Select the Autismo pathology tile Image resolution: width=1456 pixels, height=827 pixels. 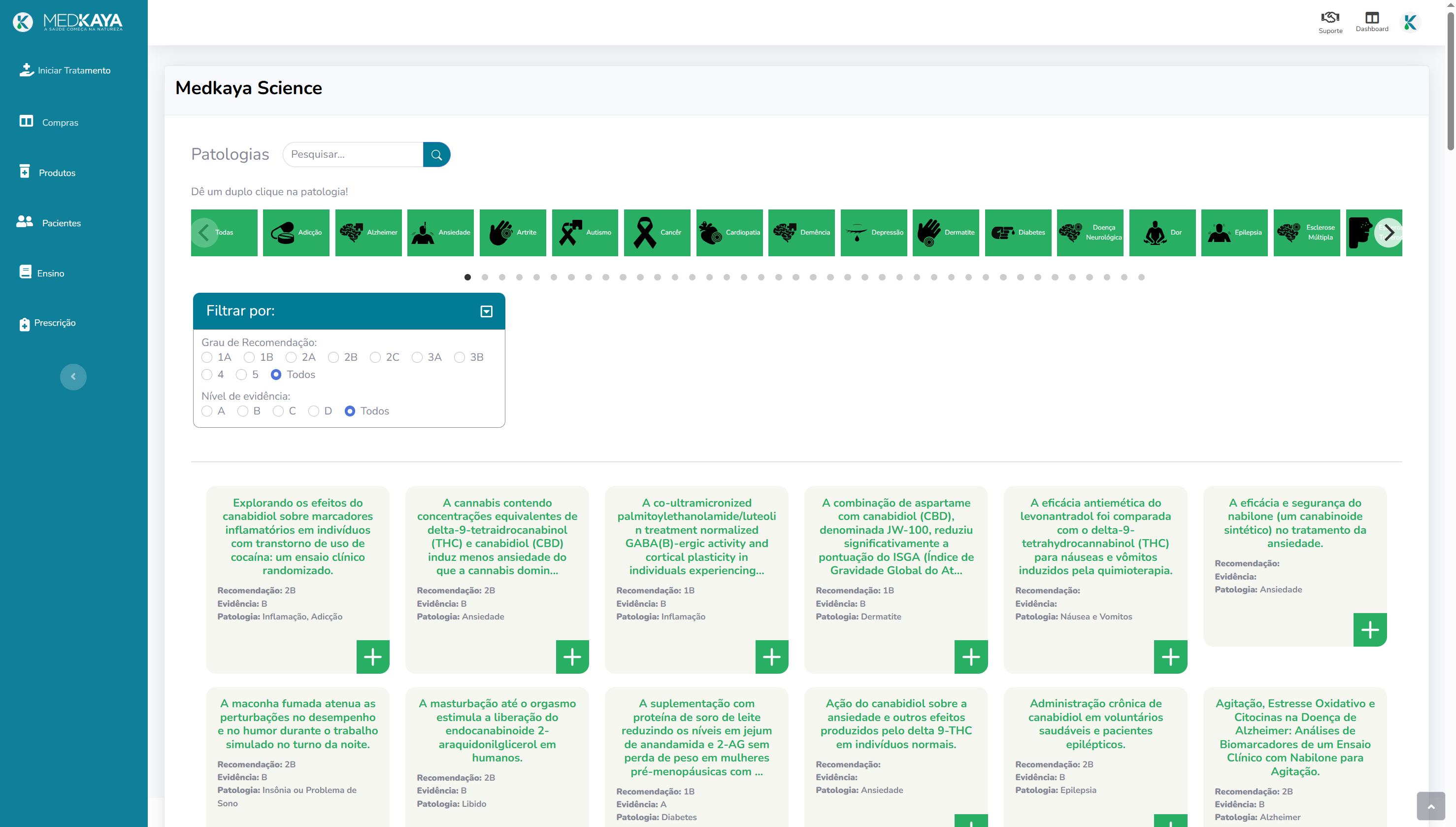585,233
